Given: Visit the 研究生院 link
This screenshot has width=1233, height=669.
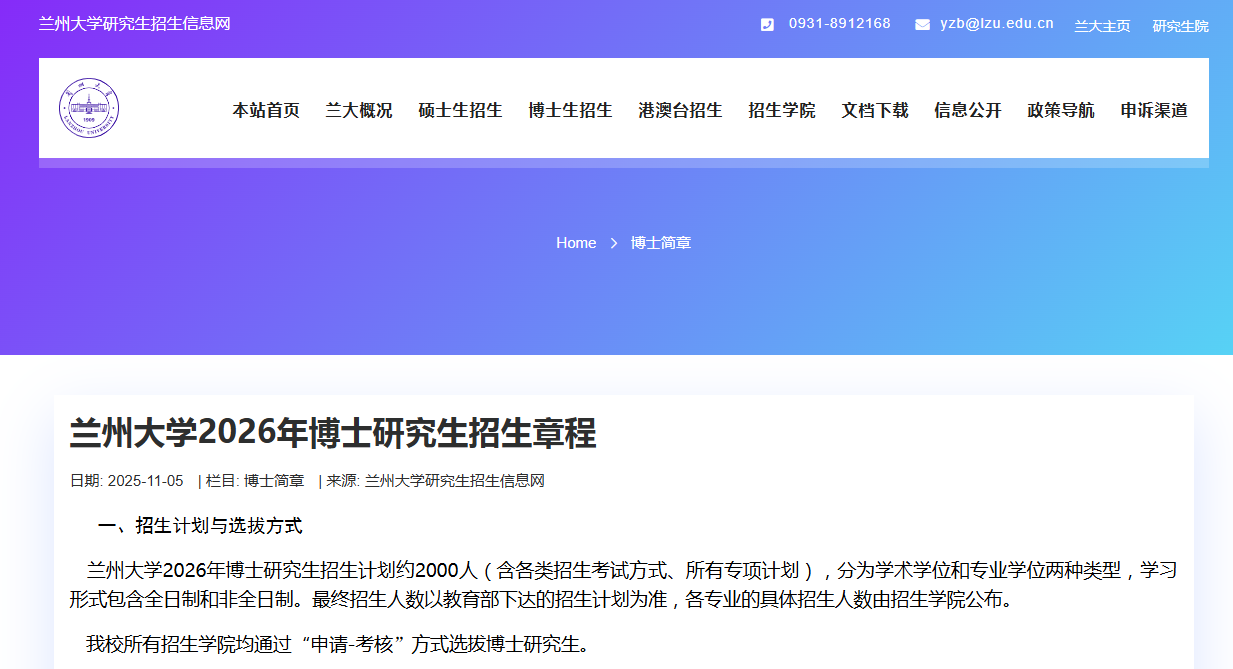Looking at the screenshot, I should point(1180,26).
